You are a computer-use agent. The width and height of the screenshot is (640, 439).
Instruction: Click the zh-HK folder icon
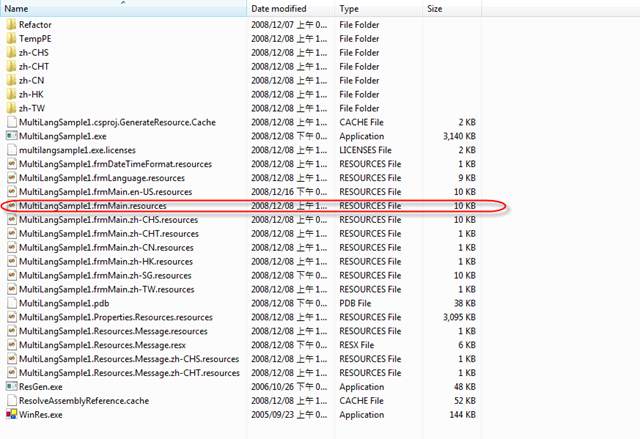11,94
